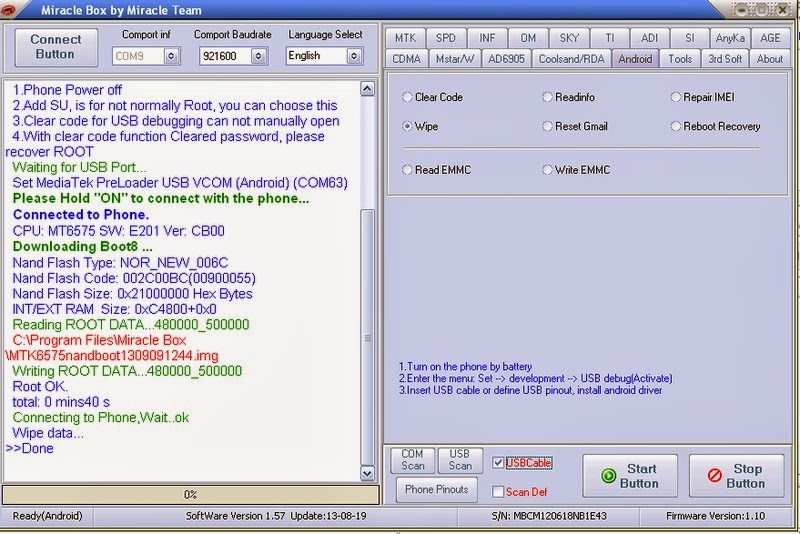Click the 'total: 0 mins40 s' log line

tap(61, 402)
